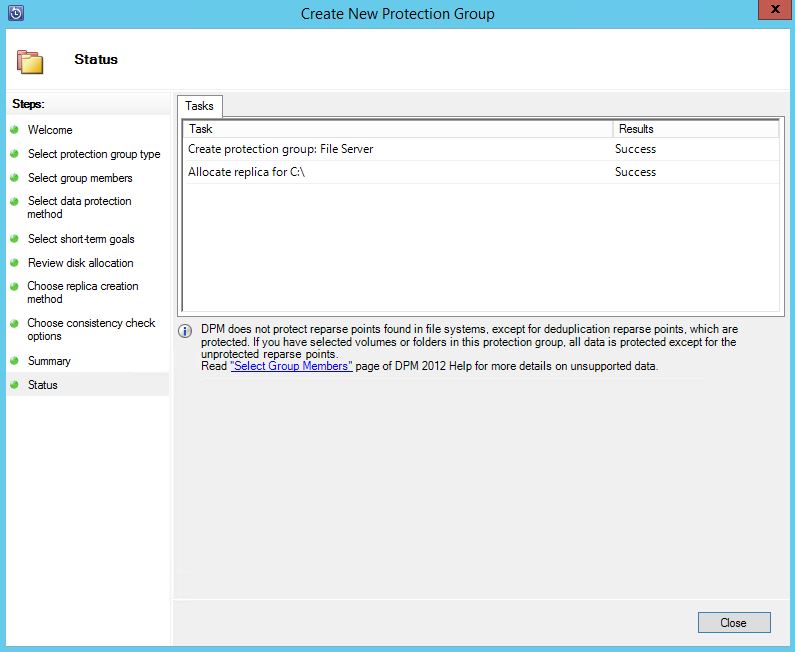Select the Create protection group: File Server row
The width and height of the screenshot is (795, 652).
coord(481,149)
